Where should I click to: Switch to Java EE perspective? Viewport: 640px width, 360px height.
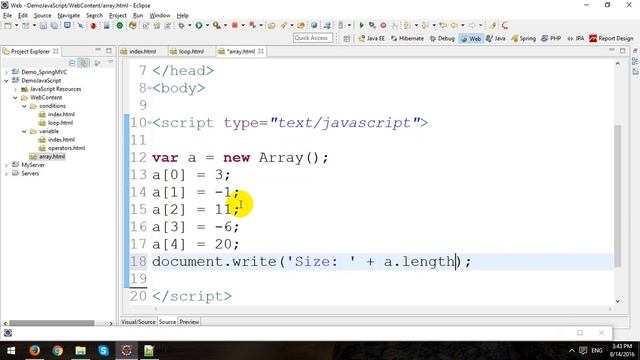(x=371, y=38)
